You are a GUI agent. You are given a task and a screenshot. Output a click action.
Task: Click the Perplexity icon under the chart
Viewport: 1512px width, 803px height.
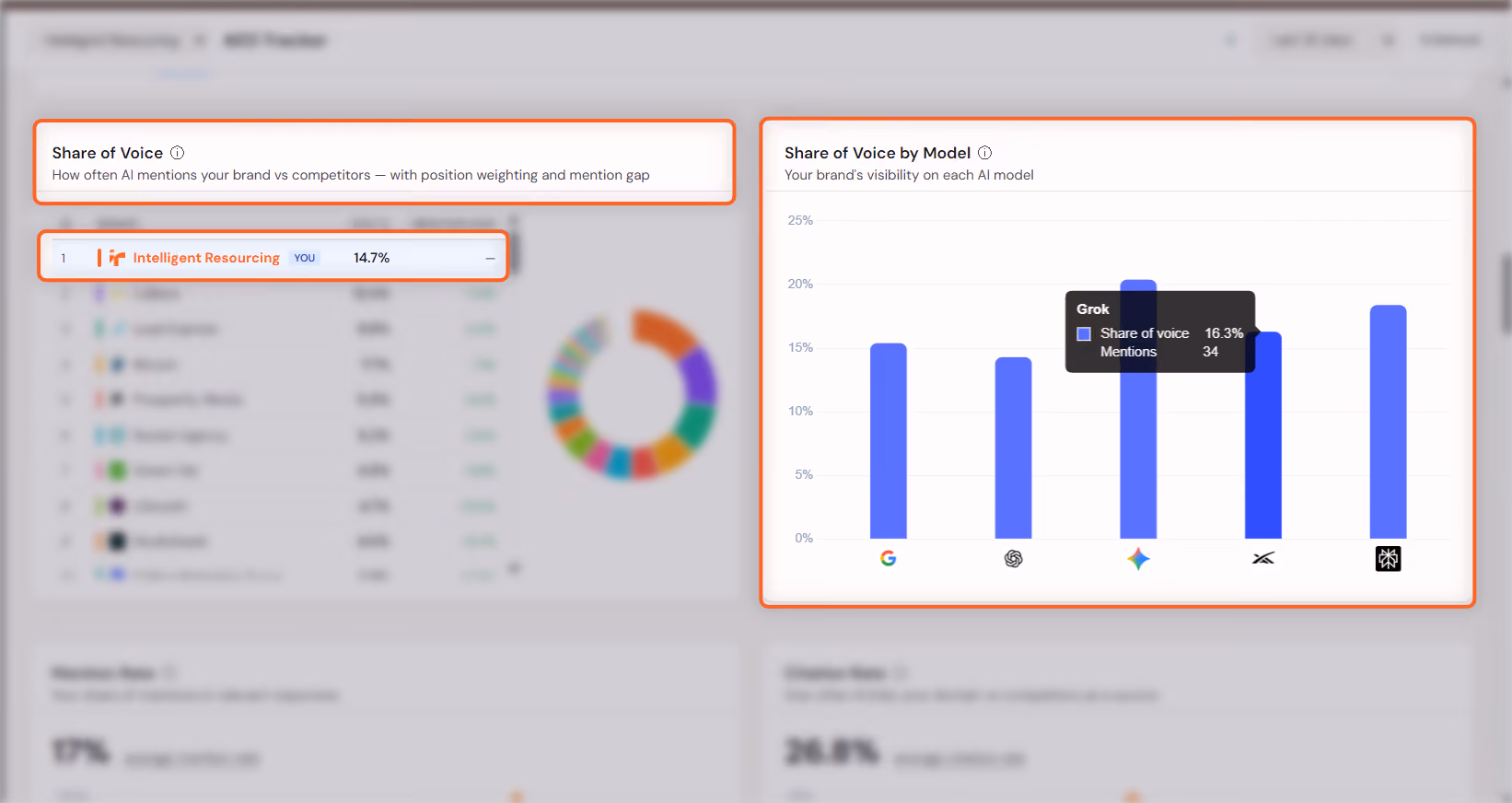point(1388,559)
